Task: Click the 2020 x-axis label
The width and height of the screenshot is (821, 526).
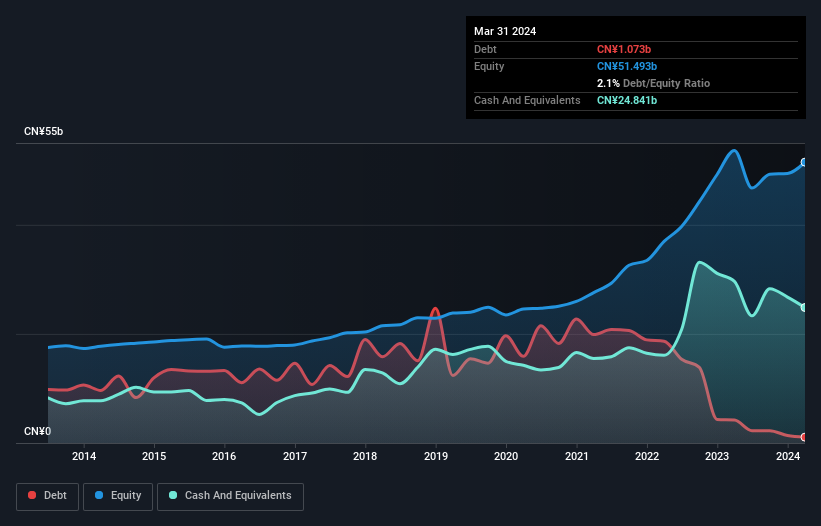Action: [506, 456]
